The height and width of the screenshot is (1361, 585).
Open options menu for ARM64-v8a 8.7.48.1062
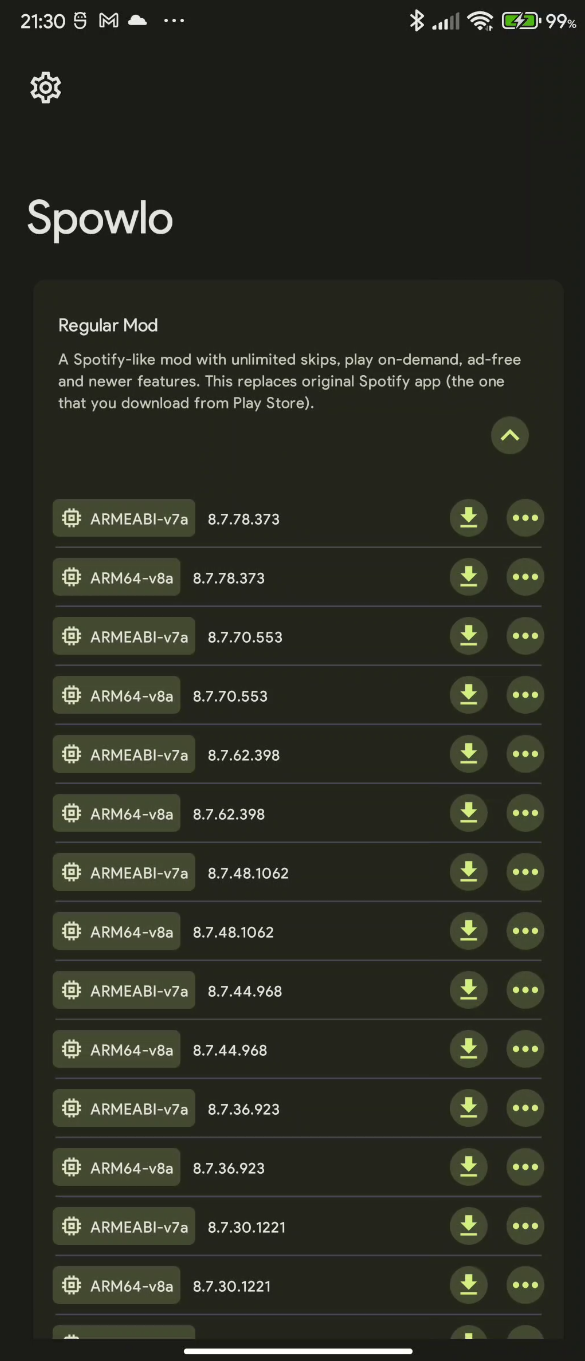tap(525, 931)
